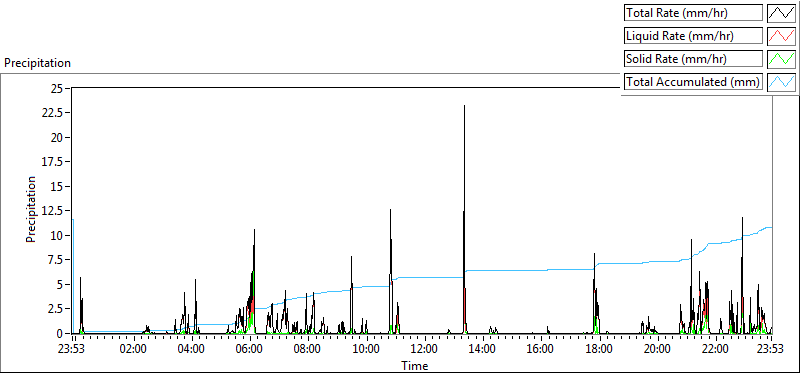Click the vertical Precipitation axis title
This screenshot has height=373, width=800.
[x=31, y=210]
